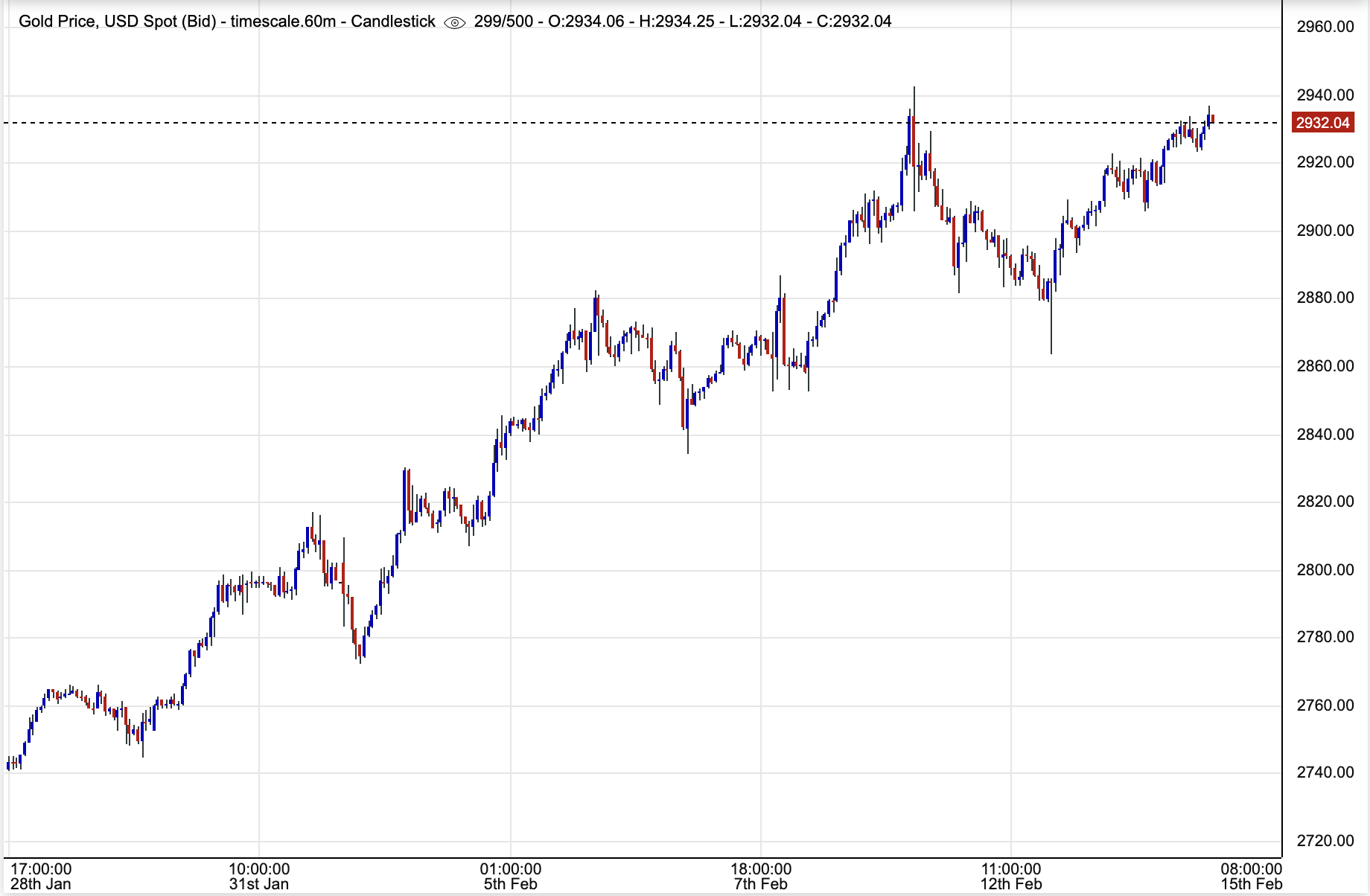Click the 2900.00 price axis label

tap(1325, 231)
